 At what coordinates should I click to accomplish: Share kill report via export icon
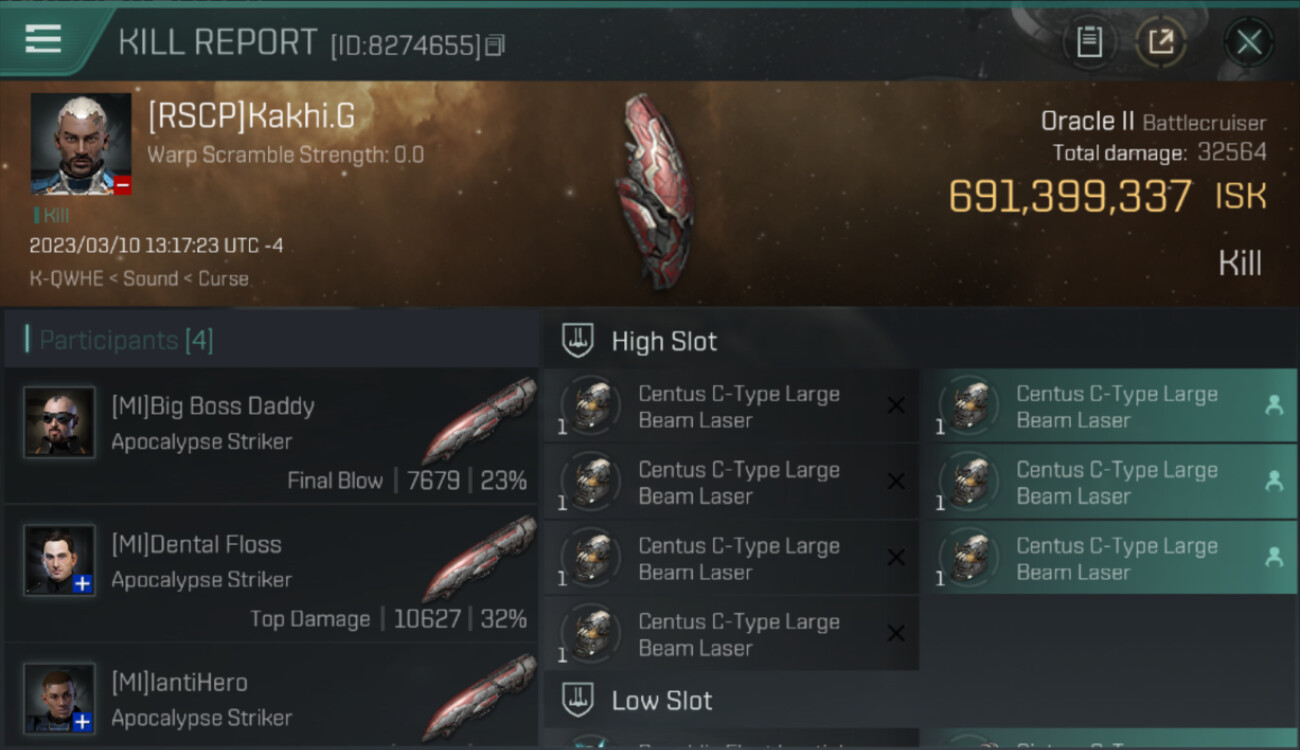pyautogui.click(x=1160, y=42)
